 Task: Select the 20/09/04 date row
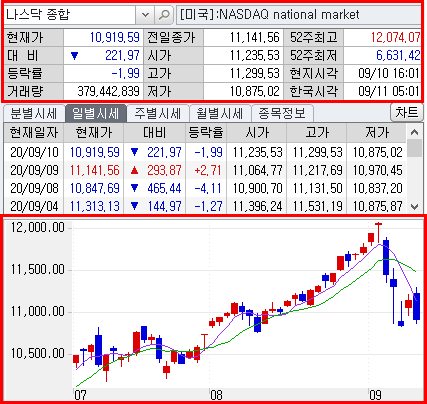[x=205, y=206]
